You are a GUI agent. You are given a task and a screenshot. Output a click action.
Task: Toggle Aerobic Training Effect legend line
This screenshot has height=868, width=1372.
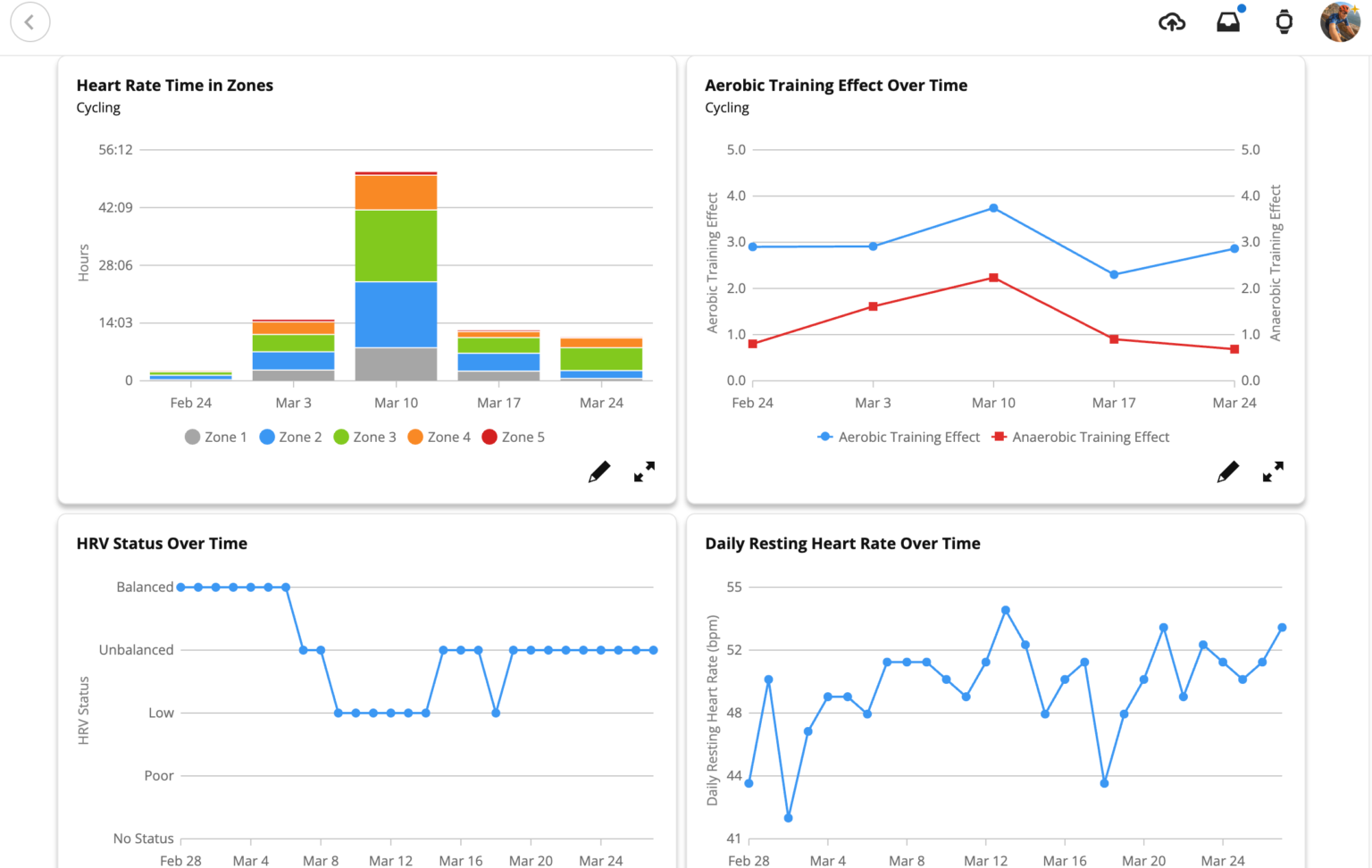(x=899, y=437)
